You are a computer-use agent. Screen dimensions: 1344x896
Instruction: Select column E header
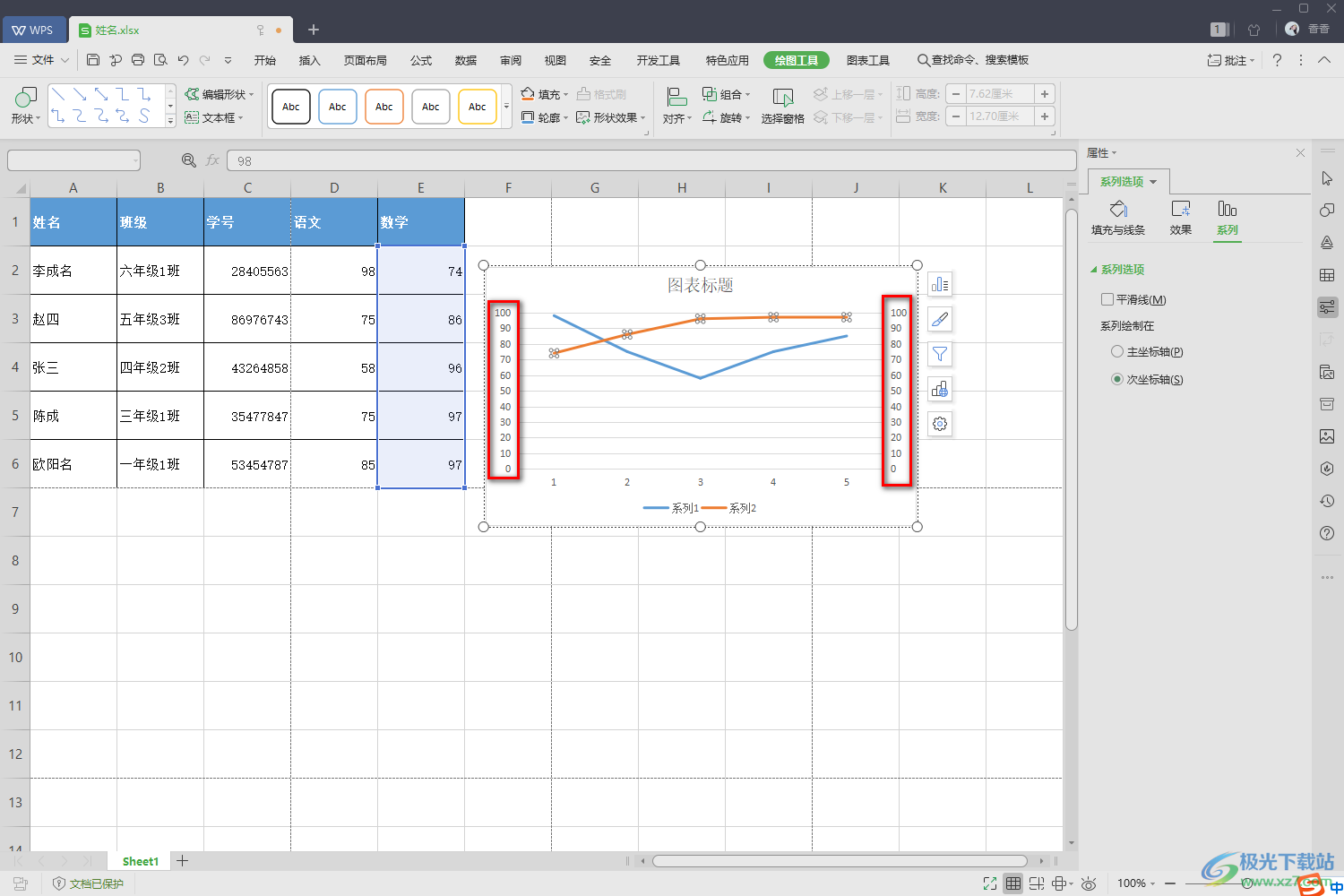[x=421, y=187]
